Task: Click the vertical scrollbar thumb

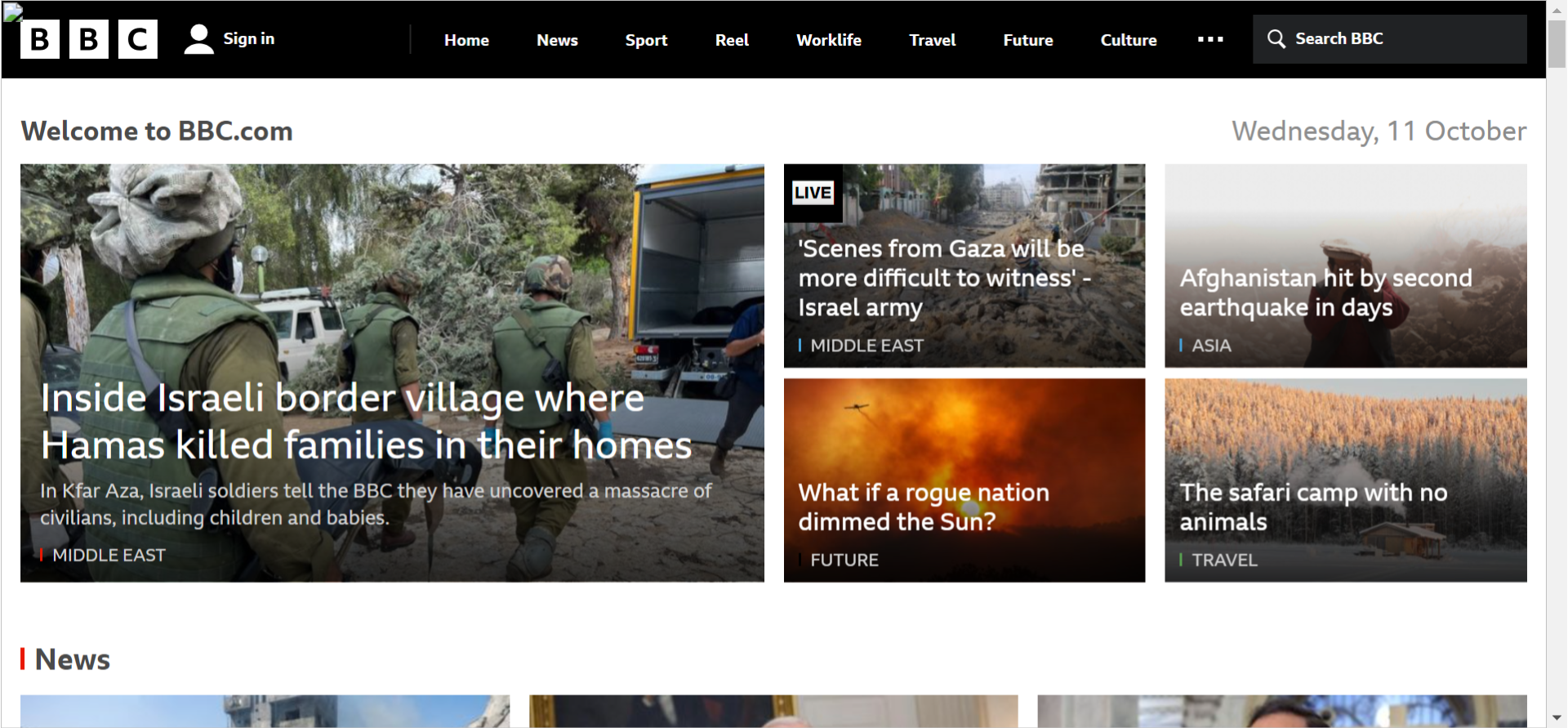Action: click(1557, 44)
